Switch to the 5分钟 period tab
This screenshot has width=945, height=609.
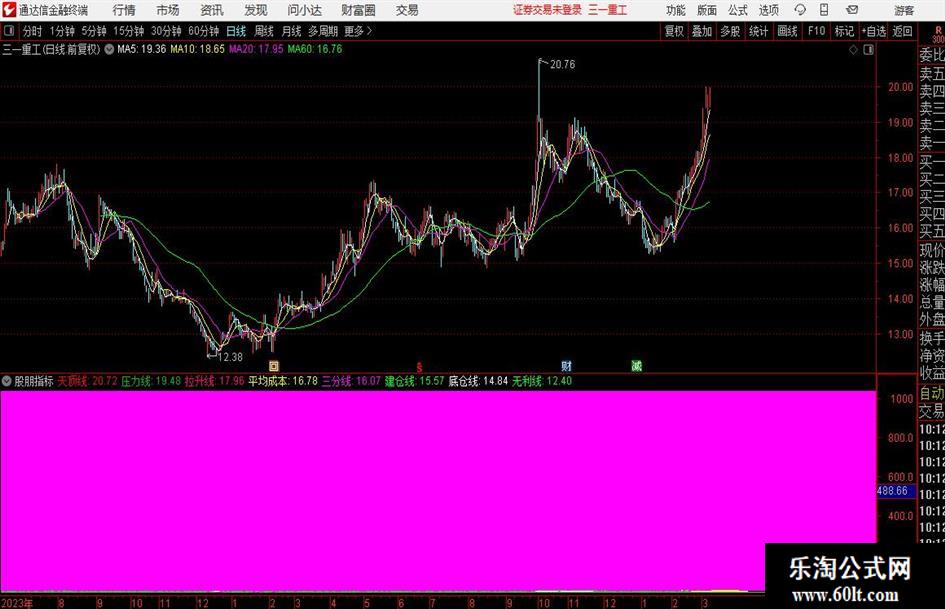(x=94, y=31)
